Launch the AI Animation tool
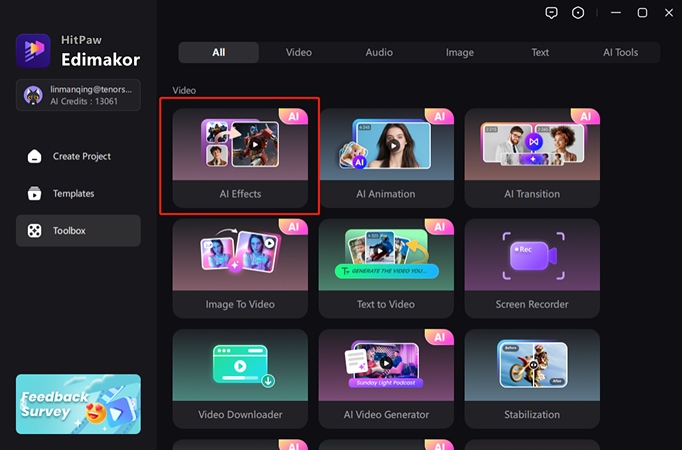This screenshot has height=450, width=683. pos(386,158)
